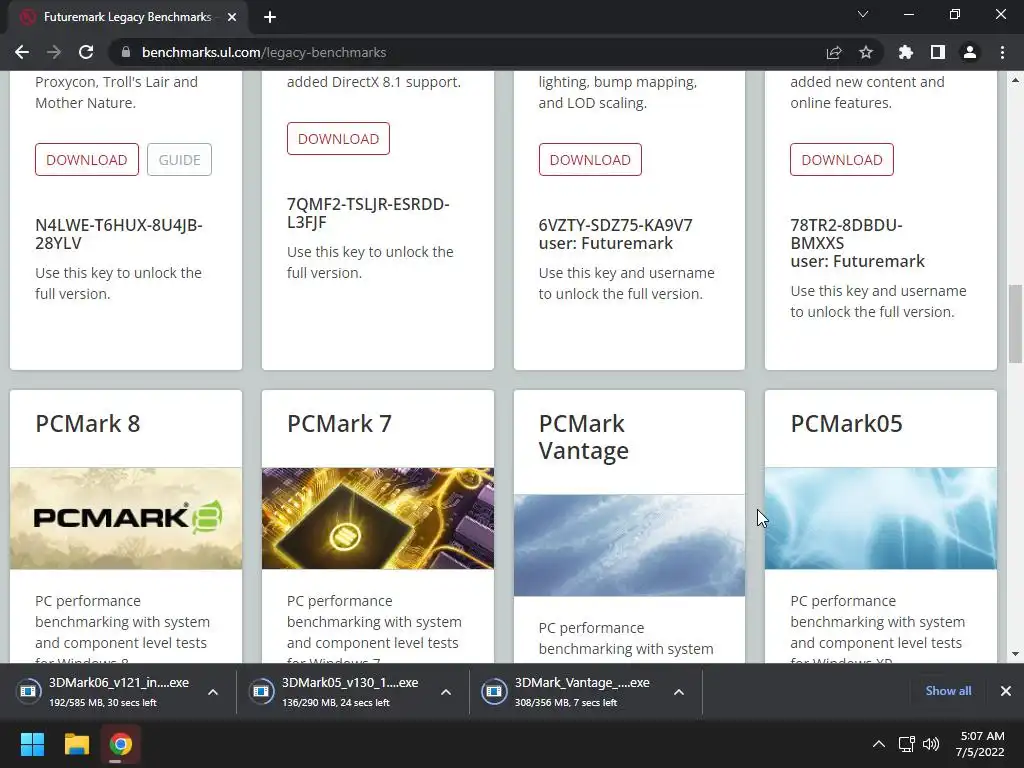Open the Chrome extensions puzzle icon
This screenshot has width=1024, height=768.
pyautogui.click(x=906, y=52)
